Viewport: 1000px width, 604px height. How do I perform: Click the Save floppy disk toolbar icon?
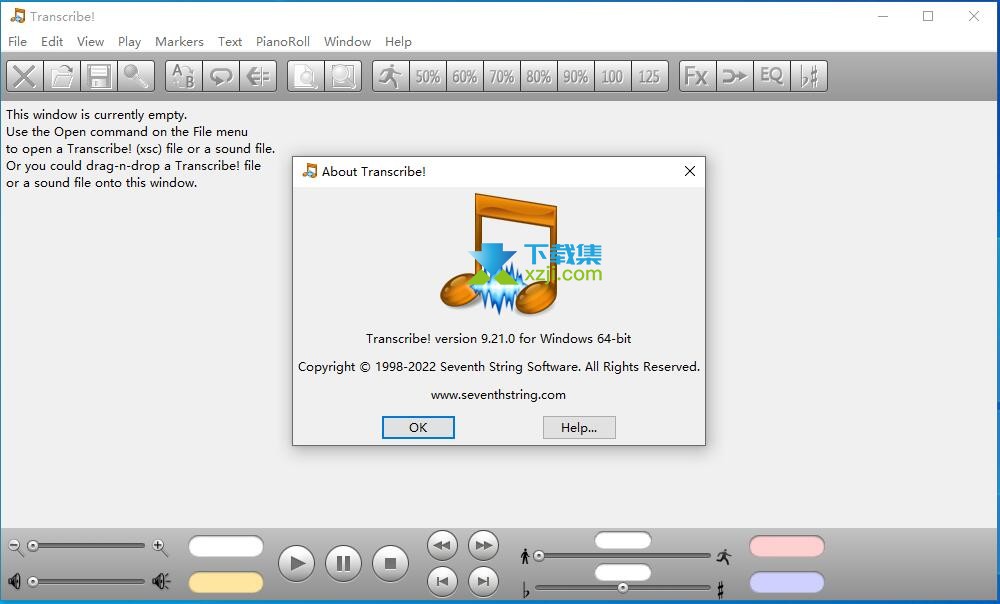(x=99, y=77)
